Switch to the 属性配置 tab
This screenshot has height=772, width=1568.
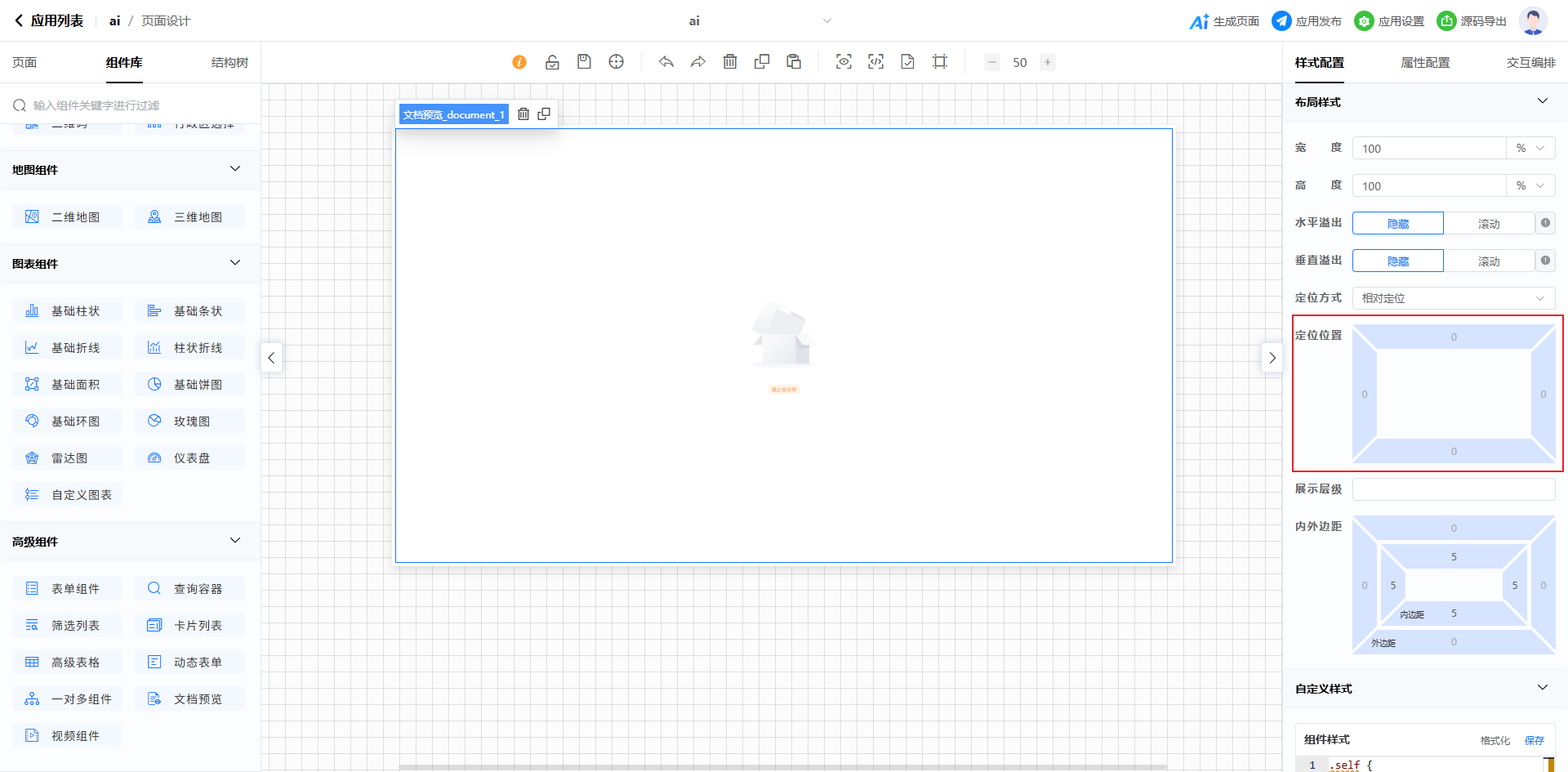pos(1425,63)
